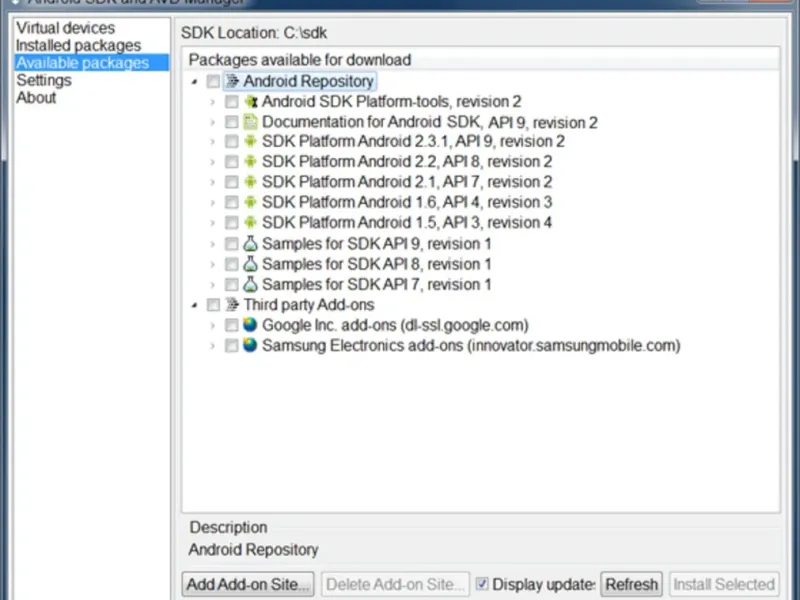Check Samples for SDK API 8 checkbox

(x=232, y=264)
